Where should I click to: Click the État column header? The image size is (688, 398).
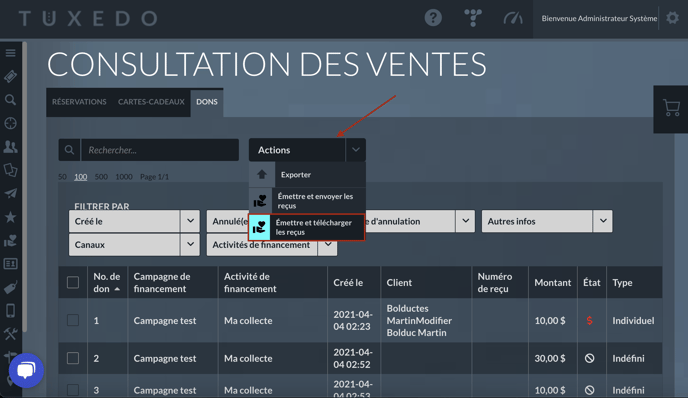pos(591,283)
